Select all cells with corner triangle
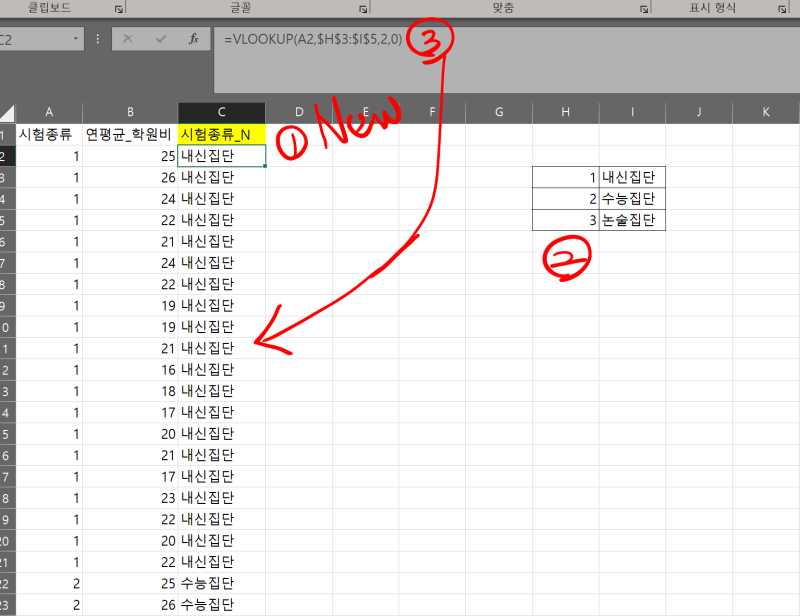 8,113
